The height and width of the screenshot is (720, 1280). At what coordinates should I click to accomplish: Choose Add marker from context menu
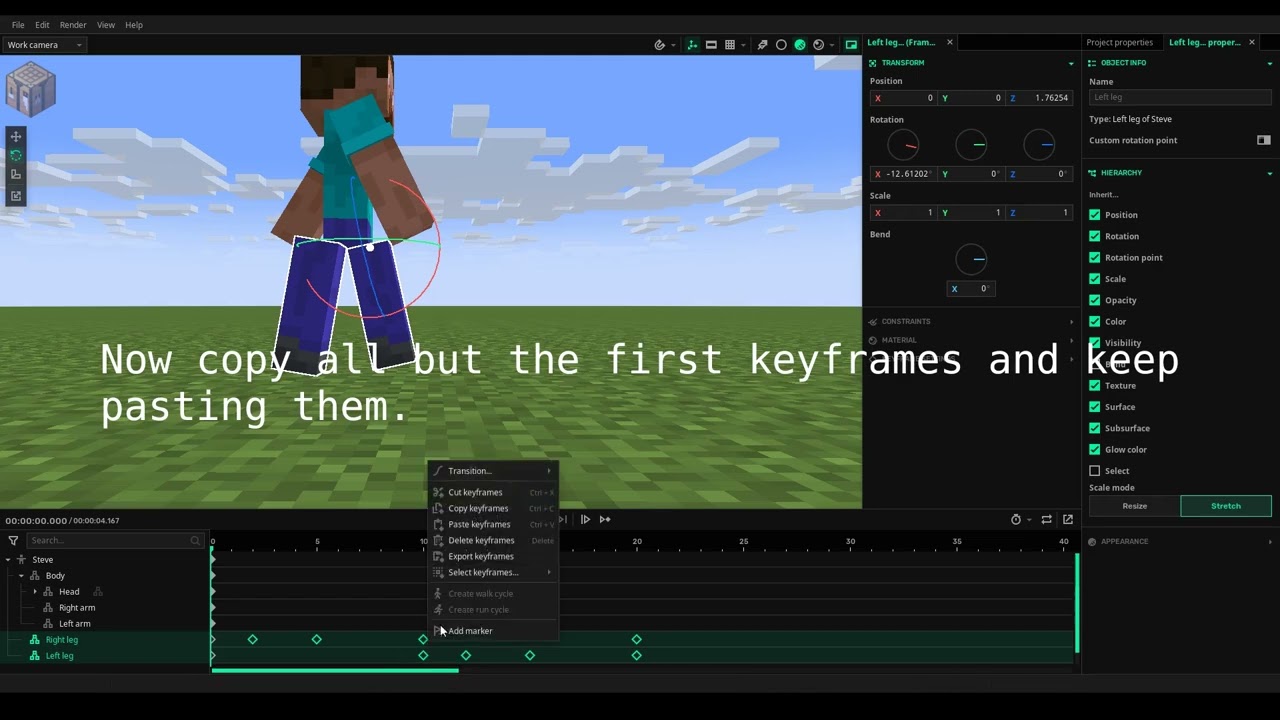(x=492, y=631)
